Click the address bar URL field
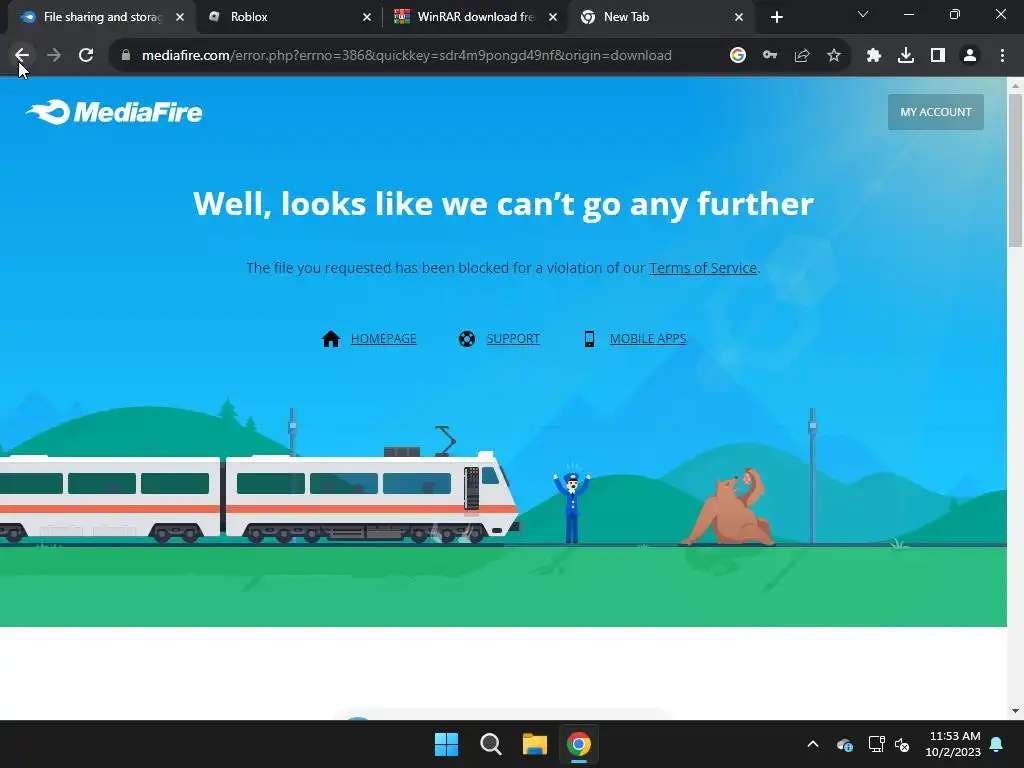The image size is (1024, 768). click(x=406, y=56)
